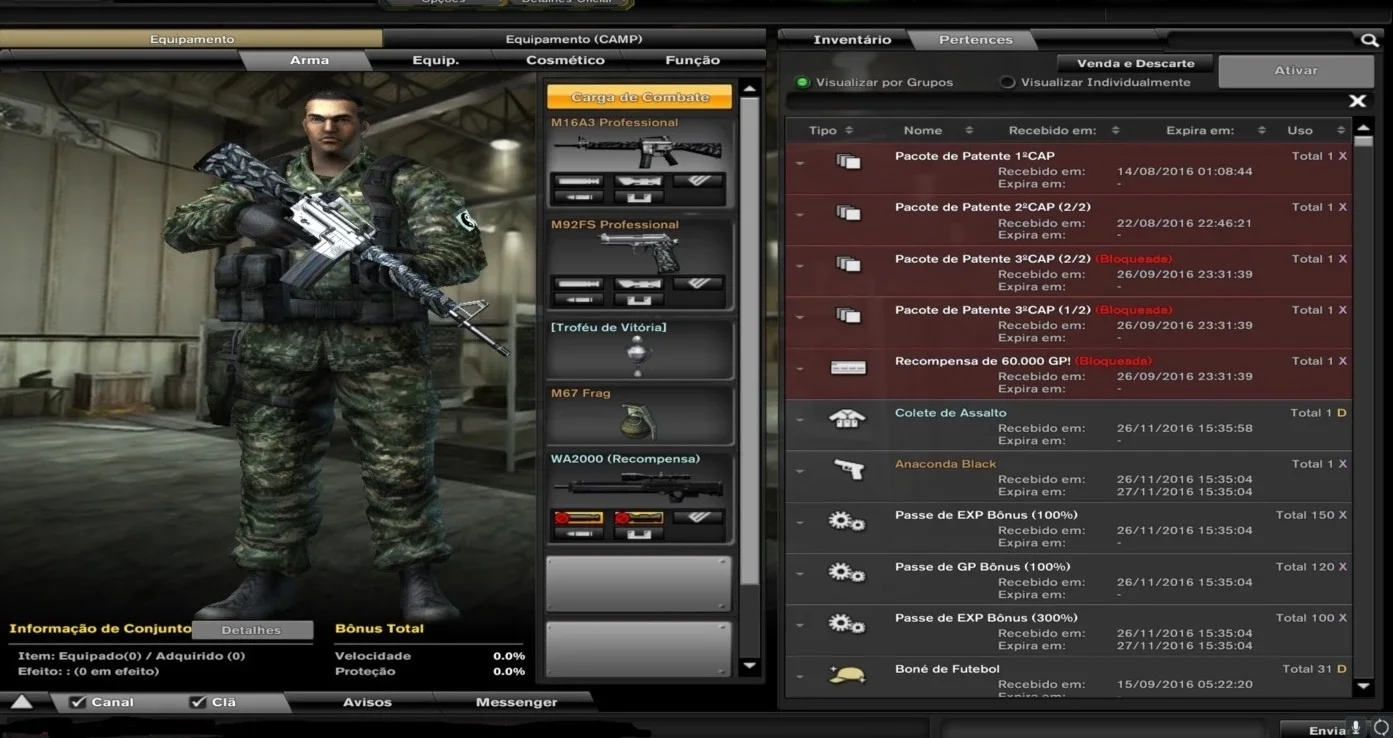1393x738 pixels.
Task: Open the Cosmético sub-tab
Action: click(565, 60)
